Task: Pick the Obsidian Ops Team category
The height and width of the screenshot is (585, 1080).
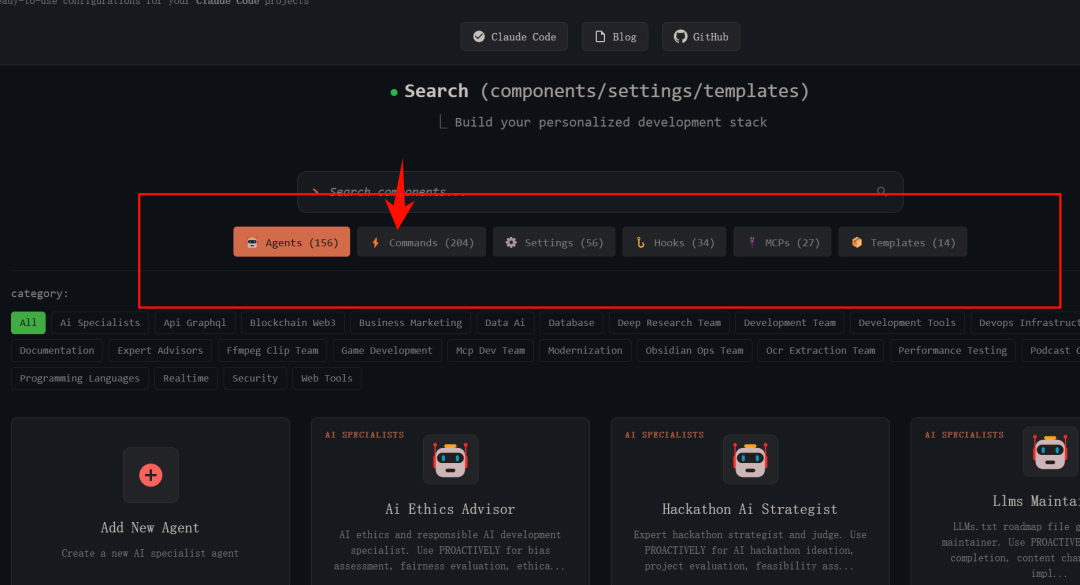Action: click(694, 350)
